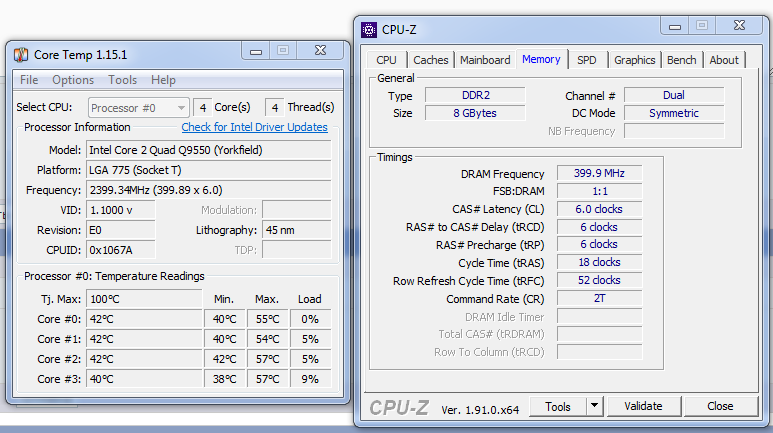Open the Help menu in Core Temp
Screen dimensions: 773x433
(163, 80)
